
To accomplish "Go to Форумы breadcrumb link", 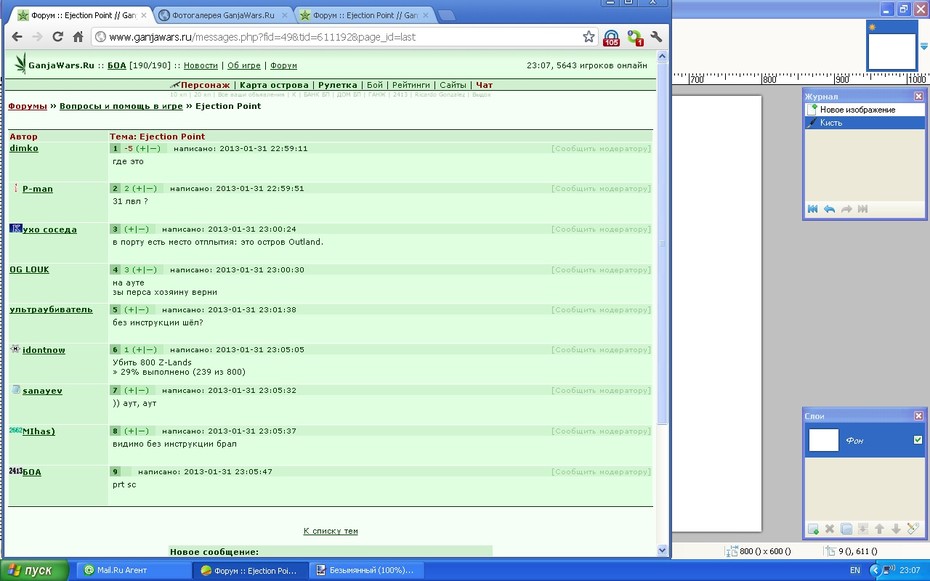I will click(x=27, y=106).
